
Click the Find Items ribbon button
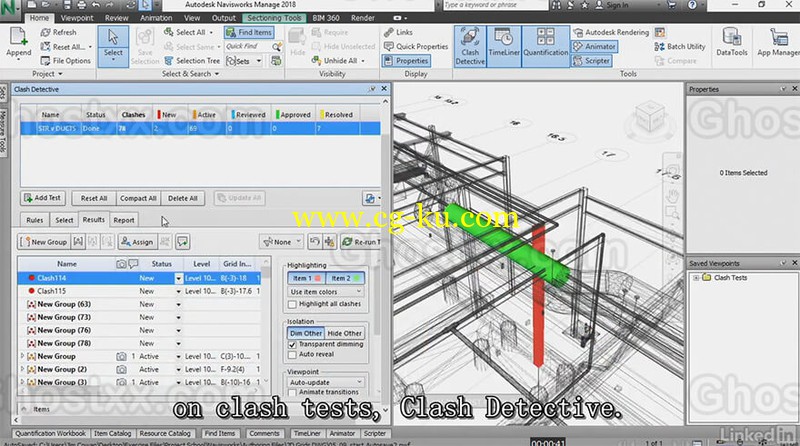point(249,32)
